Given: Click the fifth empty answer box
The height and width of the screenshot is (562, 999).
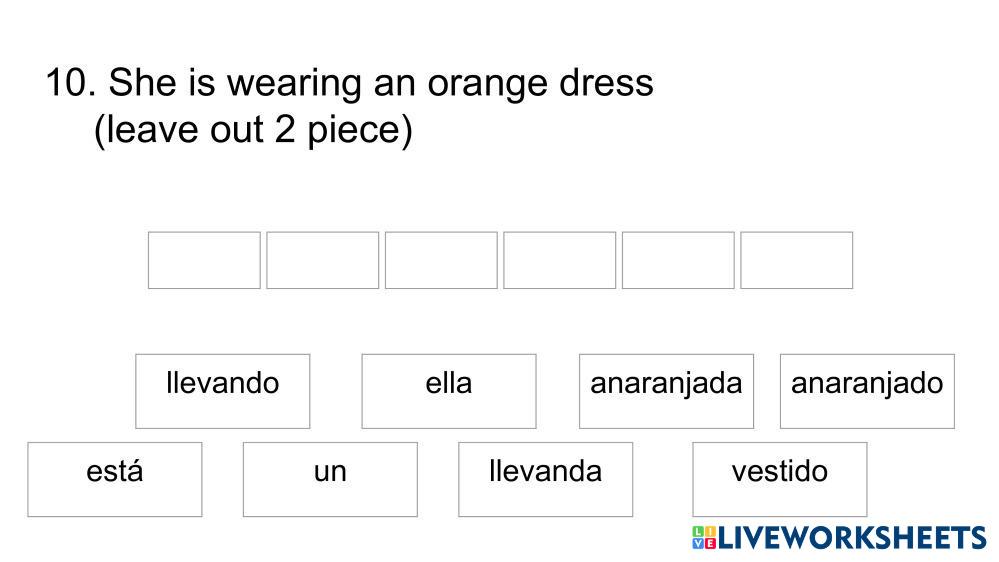Looking at the screenshot, I should (x=678, y=260).
